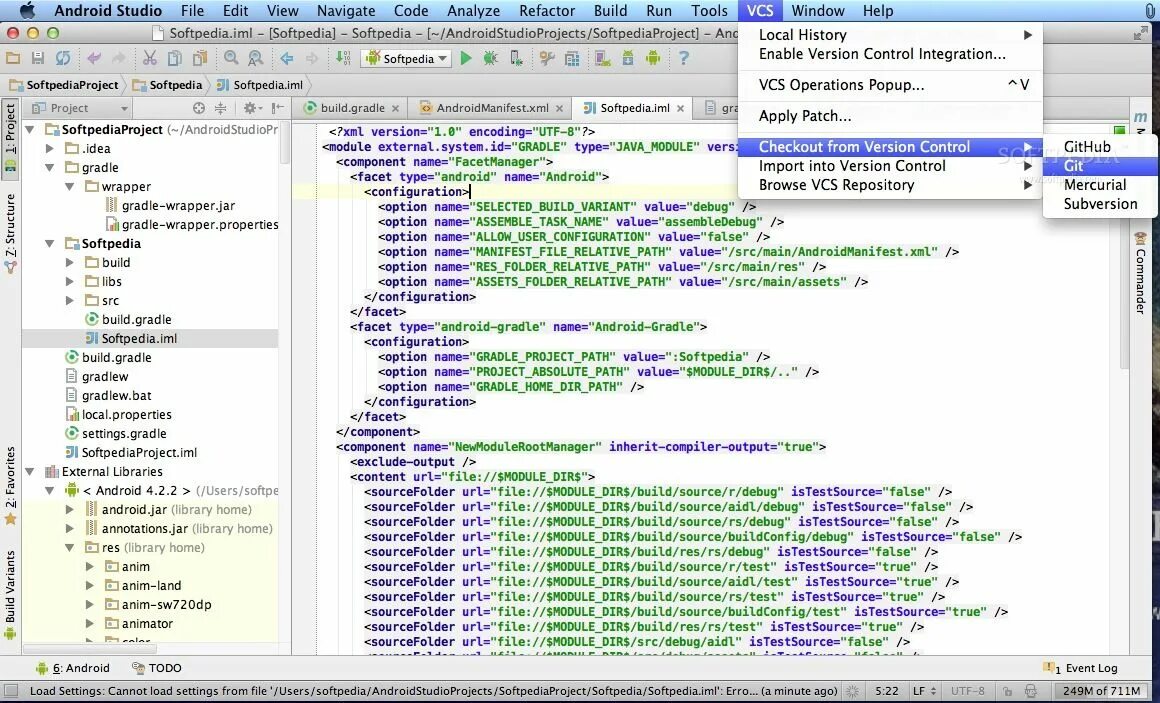
Task: Click the Synchronize toolbar icon
Action: point(63,58)
